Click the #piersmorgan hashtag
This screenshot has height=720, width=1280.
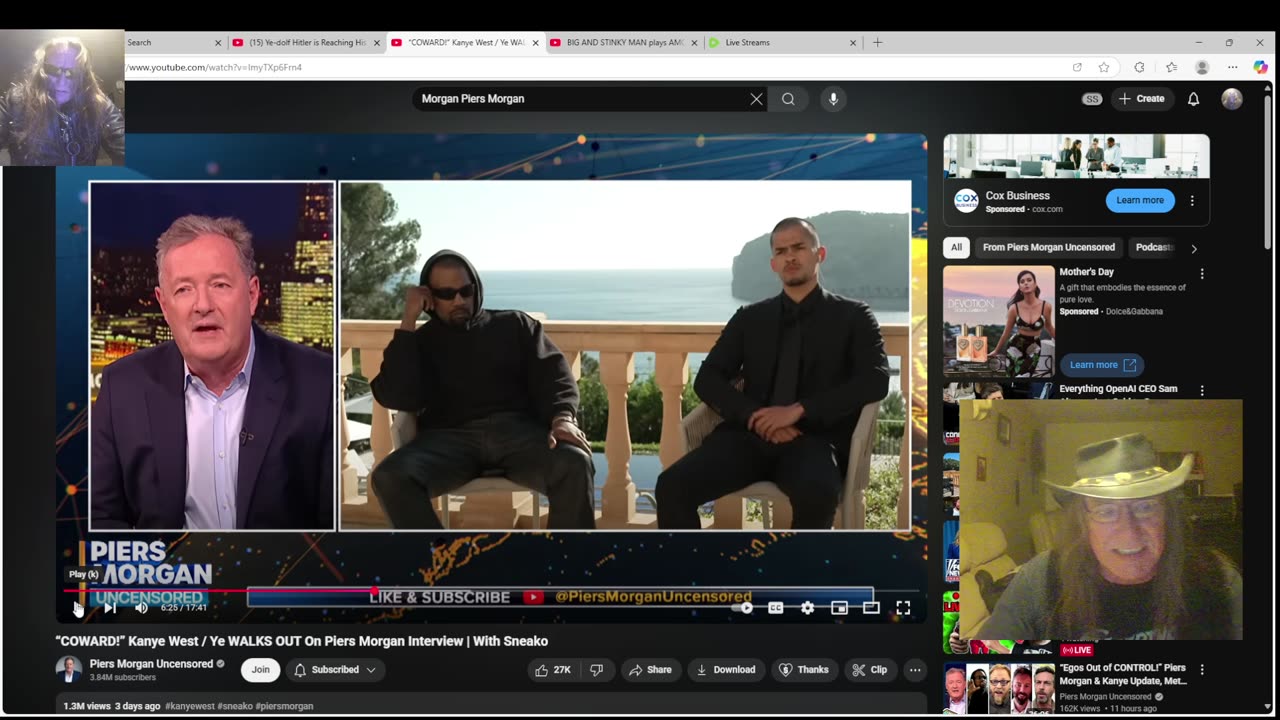pos(284,706)
